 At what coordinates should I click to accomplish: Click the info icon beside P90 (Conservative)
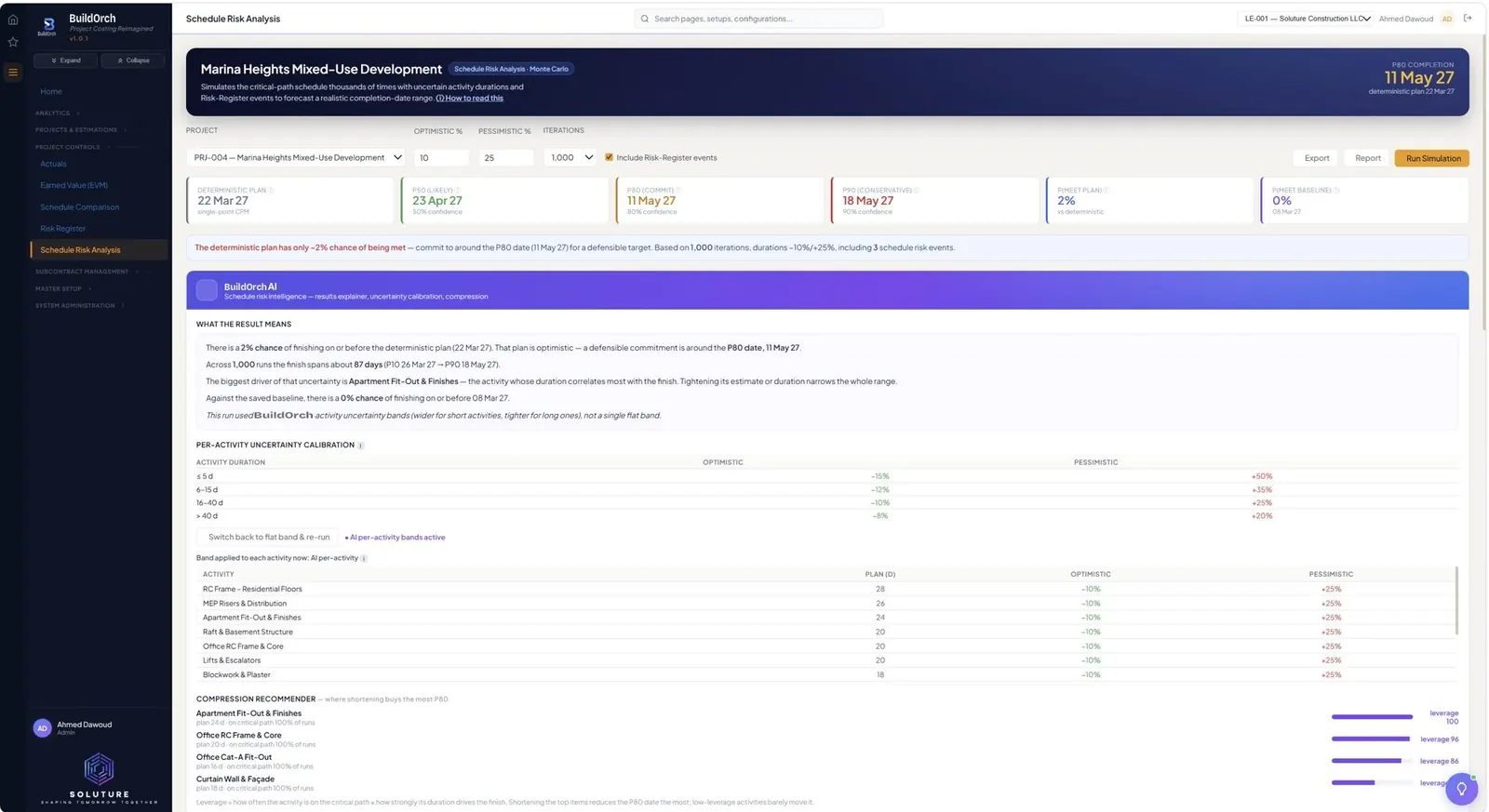(x=917, y=191)
